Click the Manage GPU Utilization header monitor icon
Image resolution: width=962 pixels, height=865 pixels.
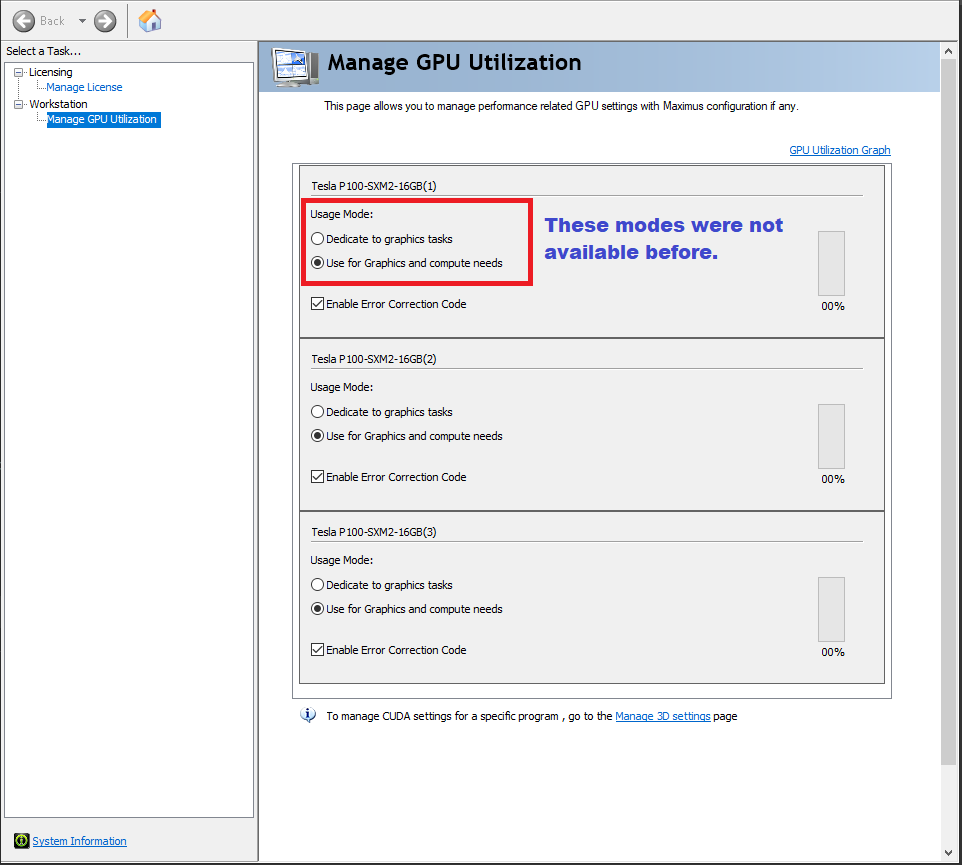point(295,66)
